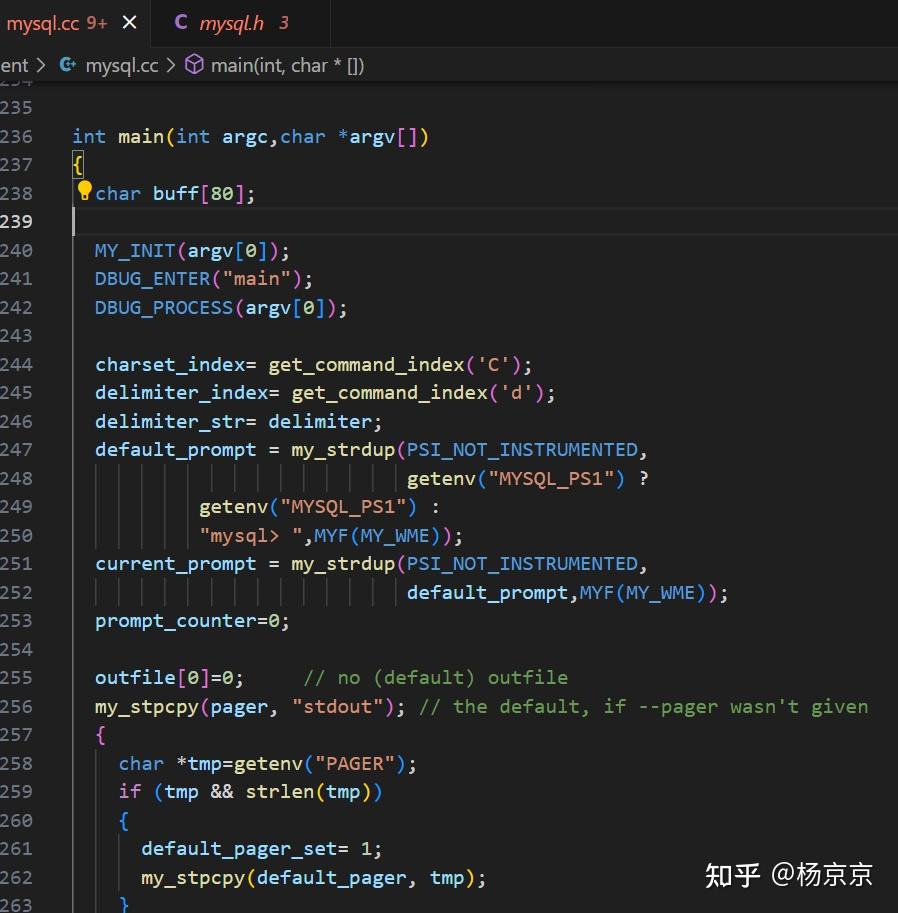Viewport: 898px width, 913px height.
Task: Click my_stpcpy call on line 256
Action: click(147, 707)
